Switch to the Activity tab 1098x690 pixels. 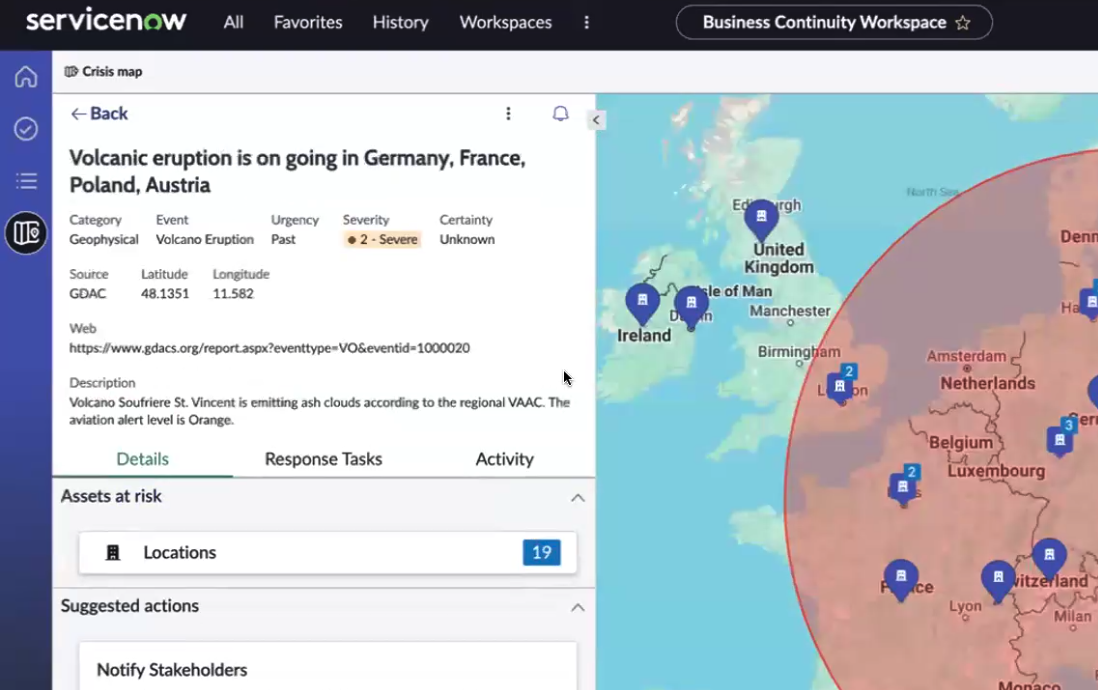504,459
